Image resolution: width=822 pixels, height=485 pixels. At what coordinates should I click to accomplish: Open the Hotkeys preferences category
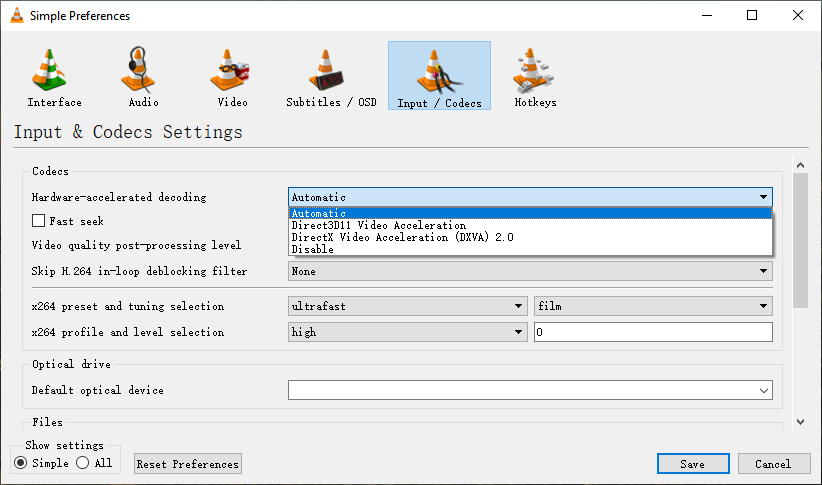(535, 76)
